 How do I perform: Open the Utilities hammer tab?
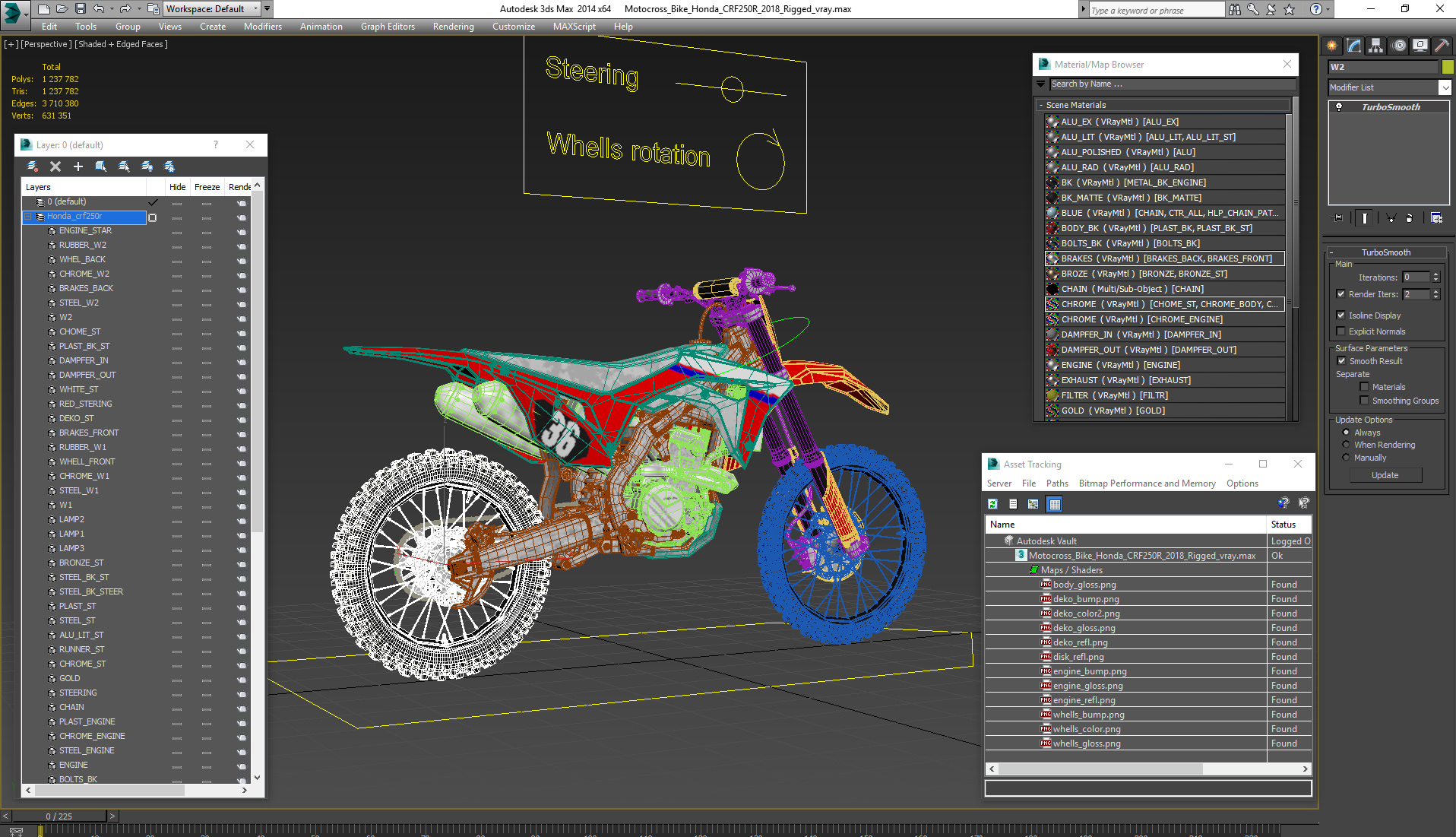(1441, 46)
